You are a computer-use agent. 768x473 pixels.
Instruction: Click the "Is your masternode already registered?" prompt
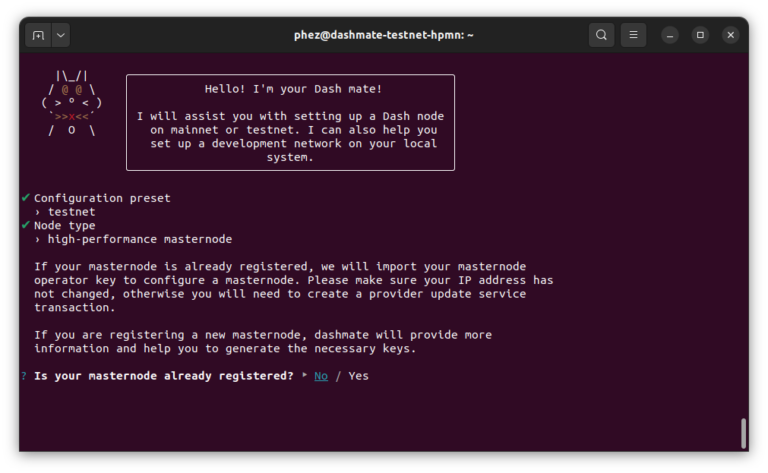click(164, 376)
